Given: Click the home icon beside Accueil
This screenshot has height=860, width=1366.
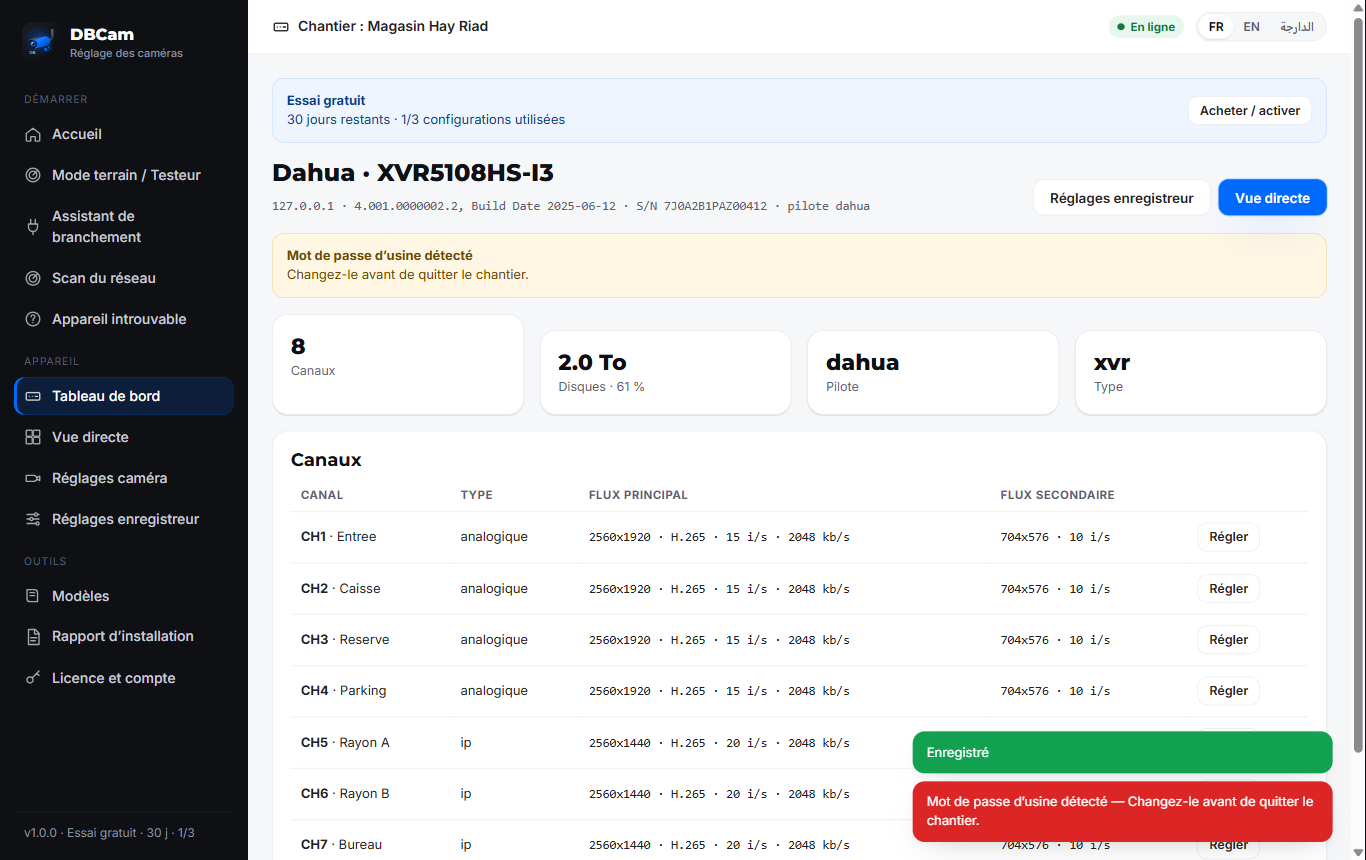Looking at the screenshot, I should click(x=33, y=135).
